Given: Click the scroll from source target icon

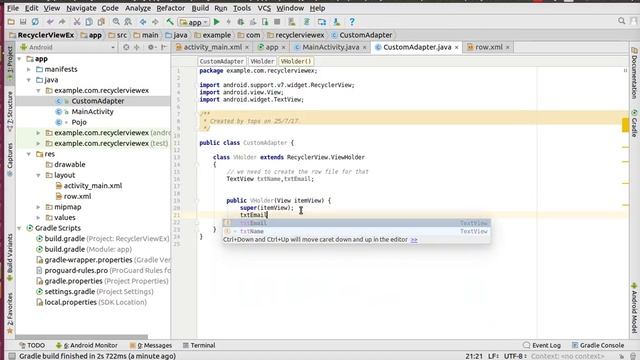Looking at the screenshot, I should click(126, 47).
